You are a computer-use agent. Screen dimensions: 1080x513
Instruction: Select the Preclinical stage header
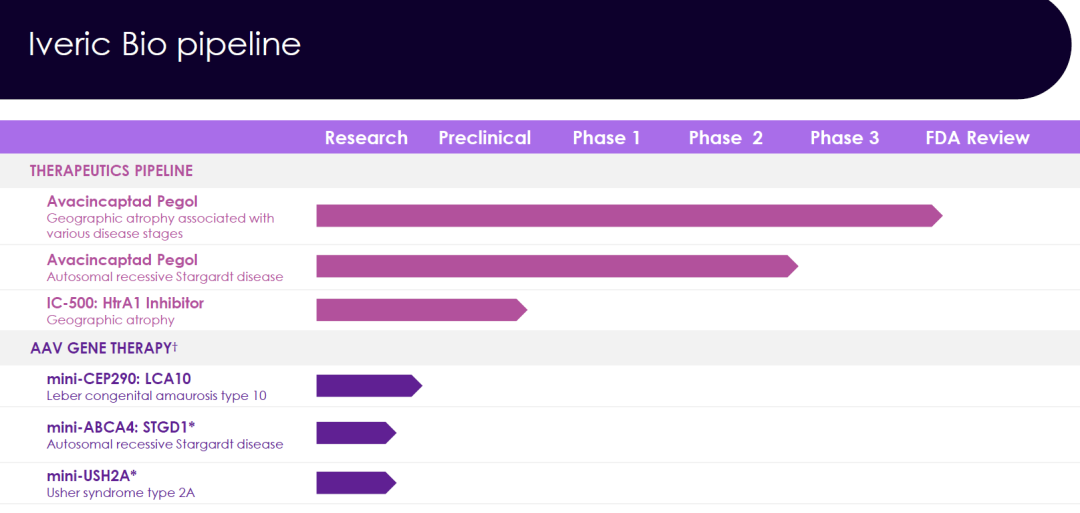pyautogui.click(x=484, y=138)
